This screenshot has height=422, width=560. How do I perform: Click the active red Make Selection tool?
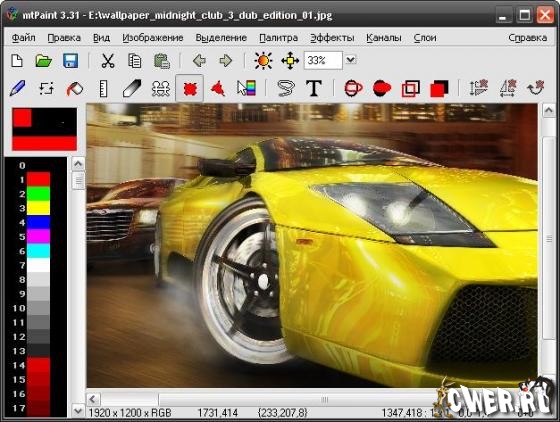190,88
